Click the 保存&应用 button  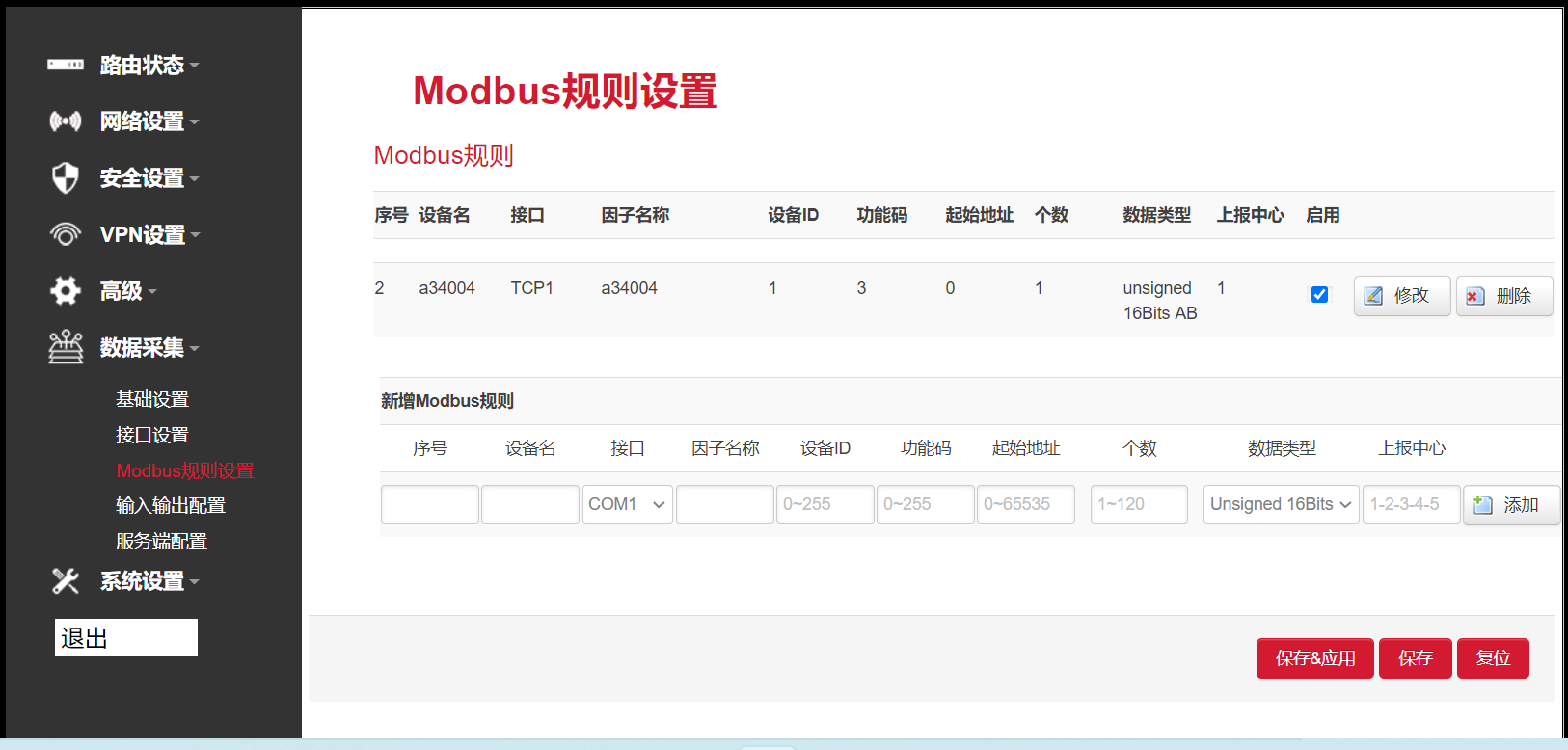coord(1314,658)
